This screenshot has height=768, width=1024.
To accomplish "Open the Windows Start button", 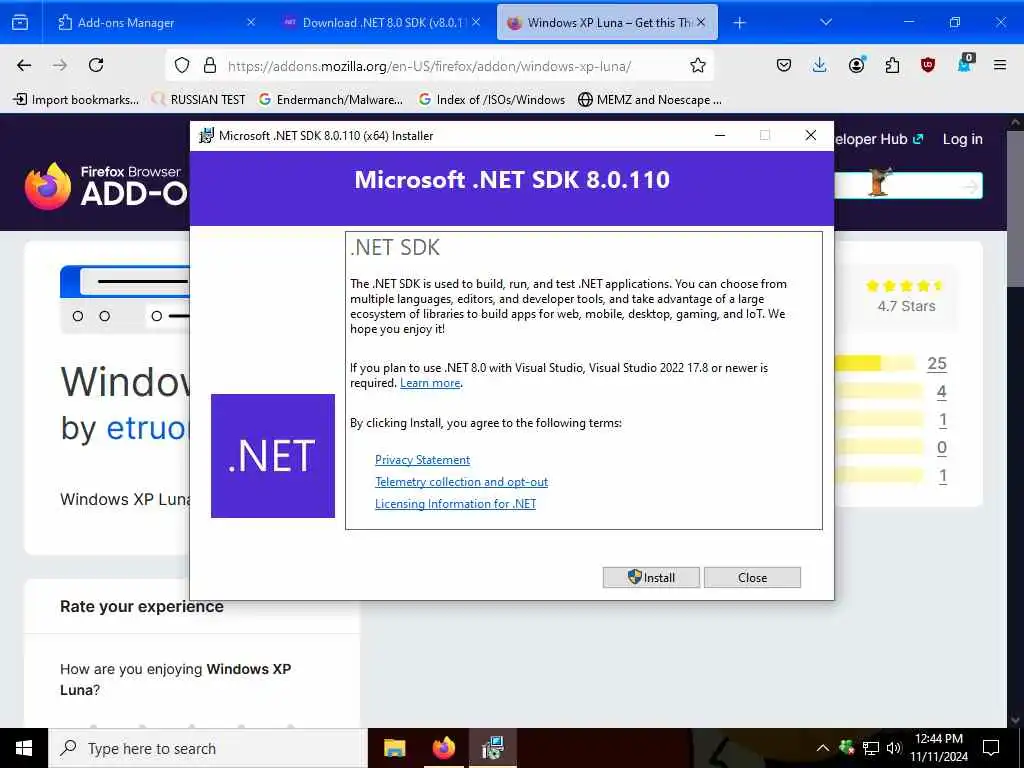I will tap(24, 748).
